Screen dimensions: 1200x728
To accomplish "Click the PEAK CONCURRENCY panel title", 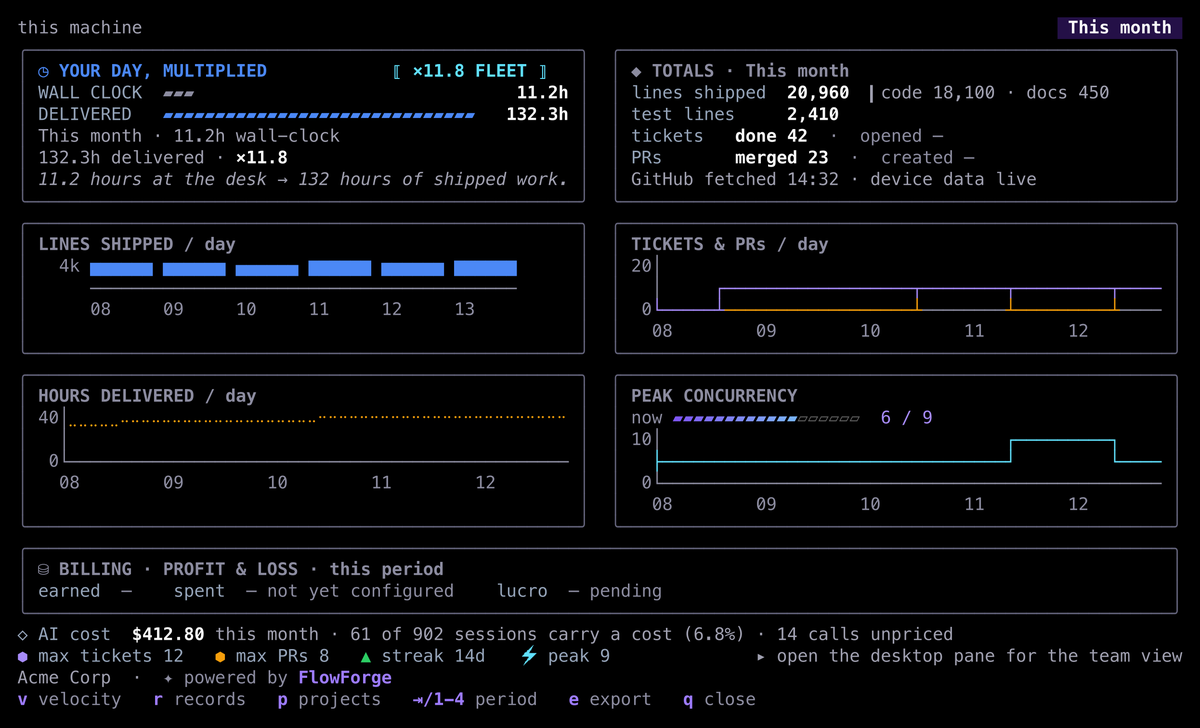I will point(714,396).
